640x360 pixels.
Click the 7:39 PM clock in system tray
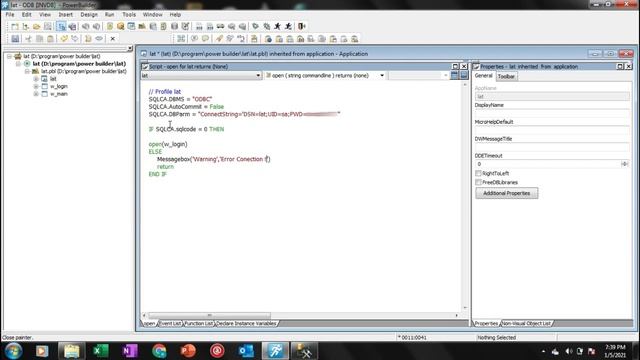tap(615, 347)
